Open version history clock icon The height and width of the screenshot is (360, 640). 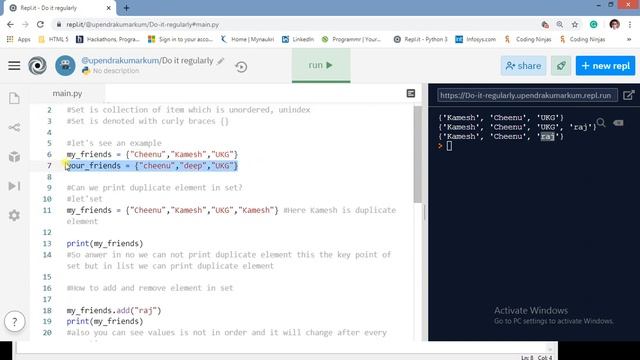(241, 67)
